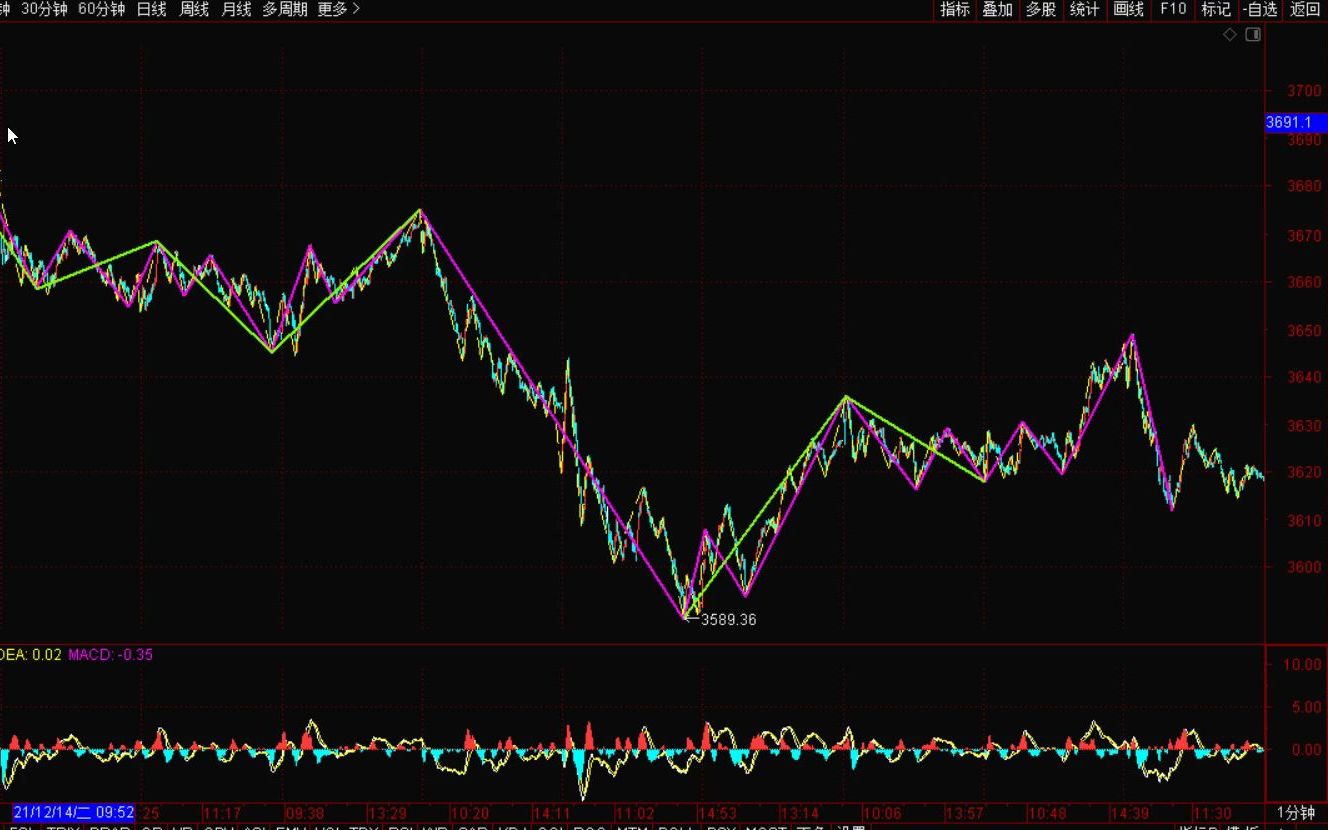This screenshot has width=1328, height=830.
Task: Click the MACD: -0.35 indicator value
Action: coord(110,655)
